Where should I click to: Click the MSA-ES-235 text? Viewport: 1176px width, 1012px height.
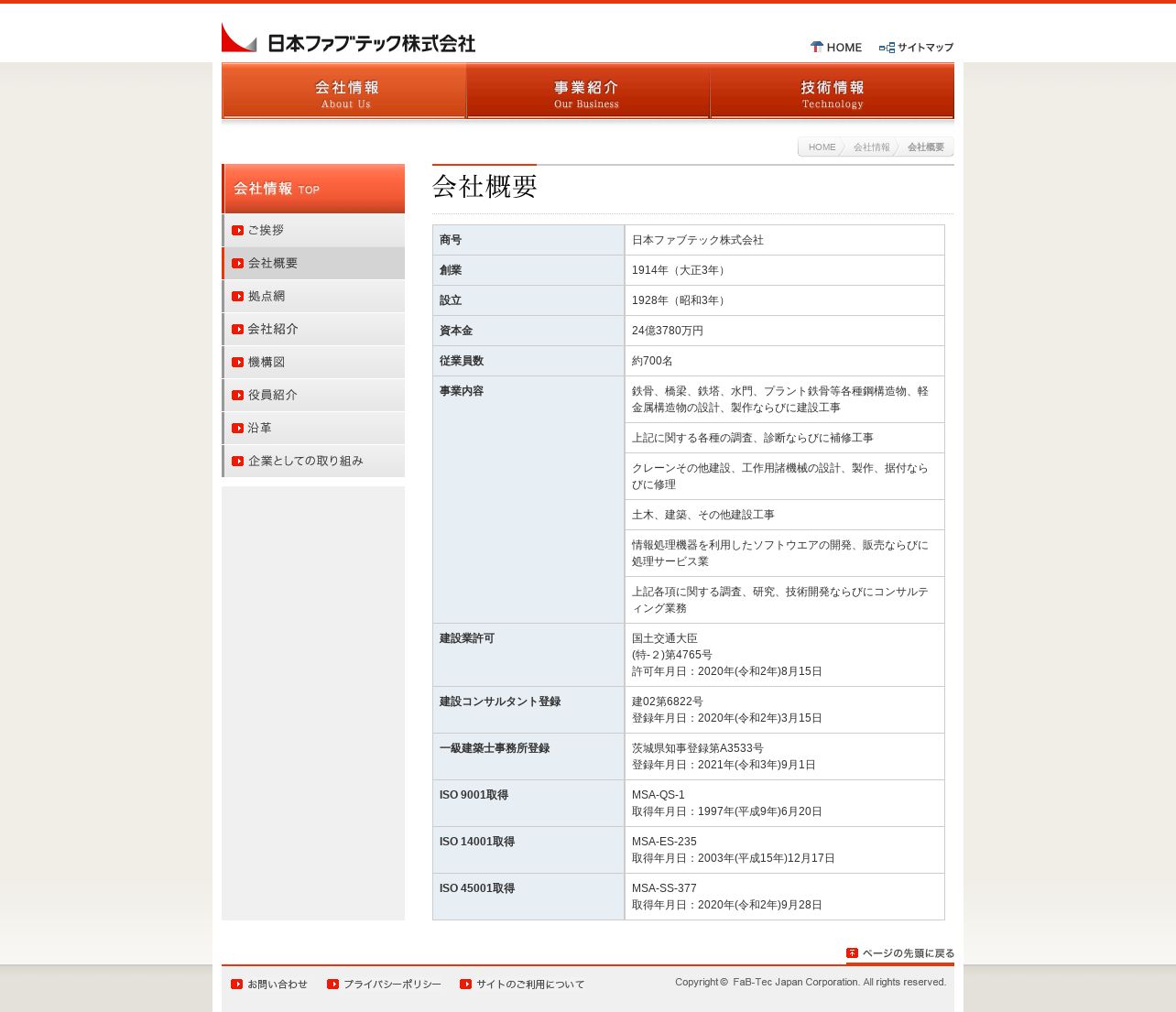click(664, 842)
